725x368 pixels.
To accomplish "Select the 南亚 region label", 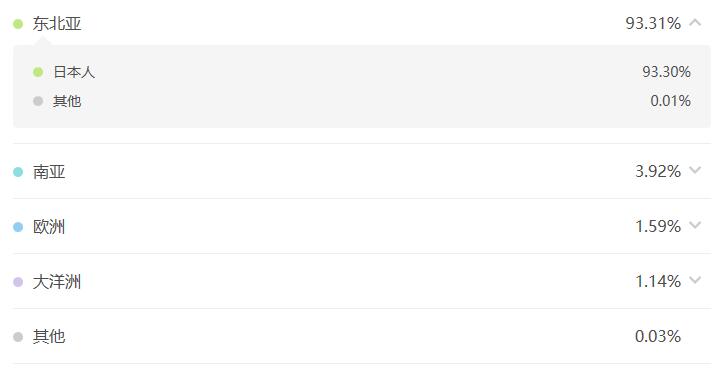I will tap(49, 172).
